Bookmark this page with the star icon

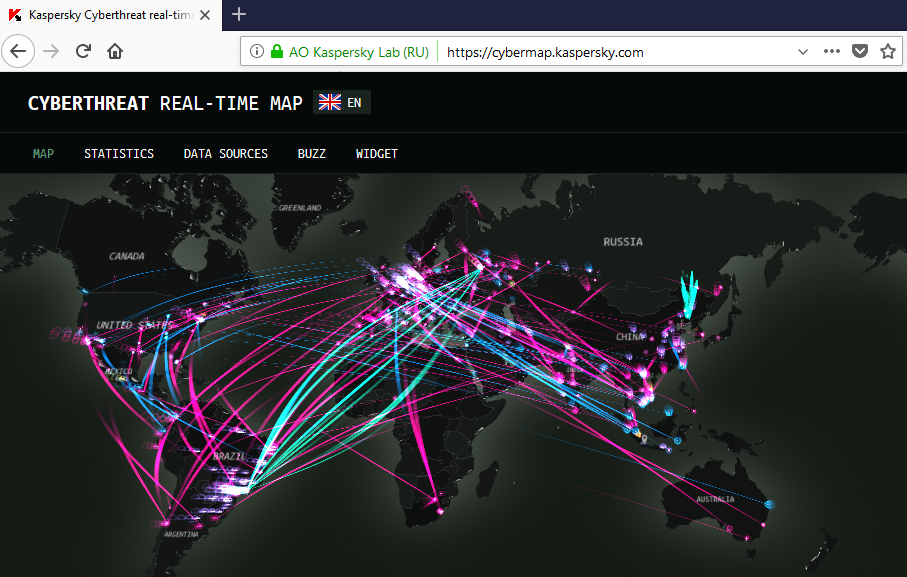click(x=887, y=52)
